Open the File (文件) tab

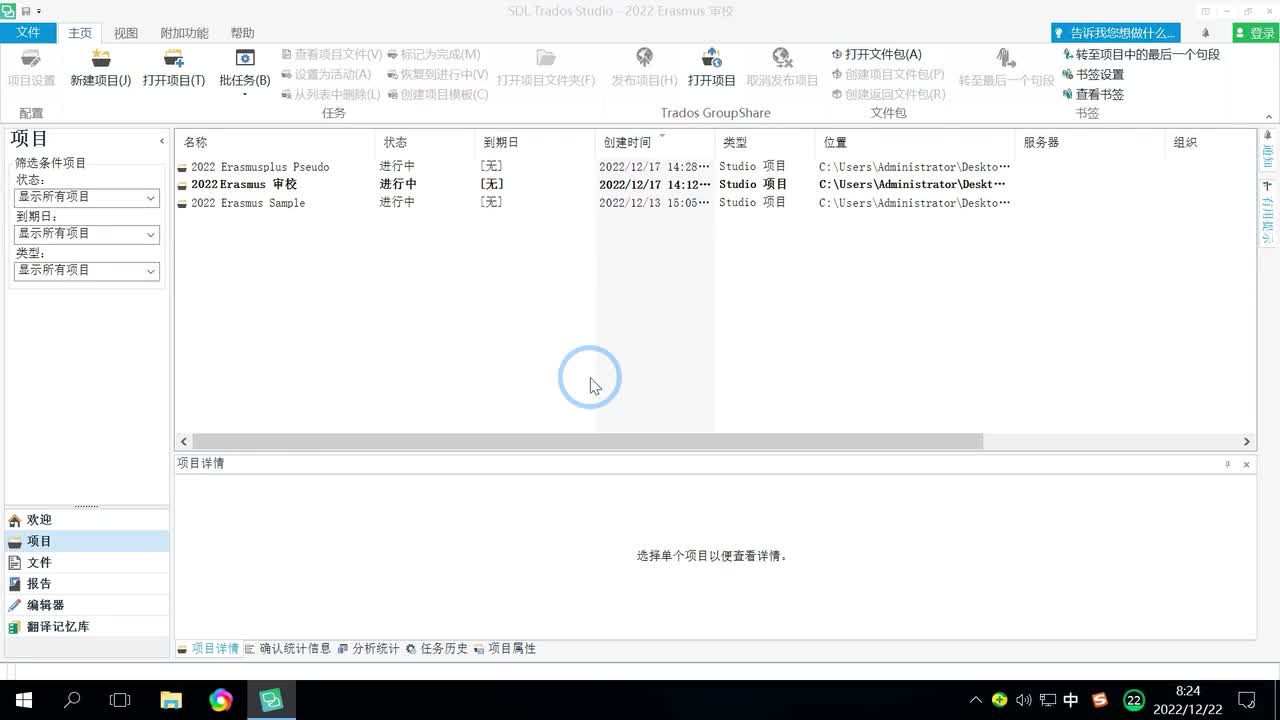(28, 33)
